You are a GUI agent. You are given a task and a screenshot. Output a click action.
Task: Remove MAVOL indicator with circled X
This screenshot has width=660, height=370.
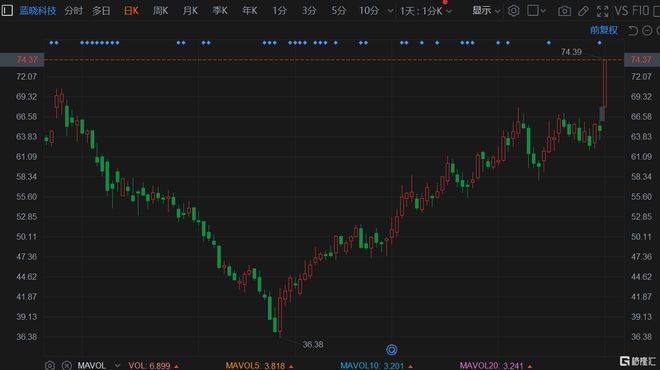pos(67,365)
